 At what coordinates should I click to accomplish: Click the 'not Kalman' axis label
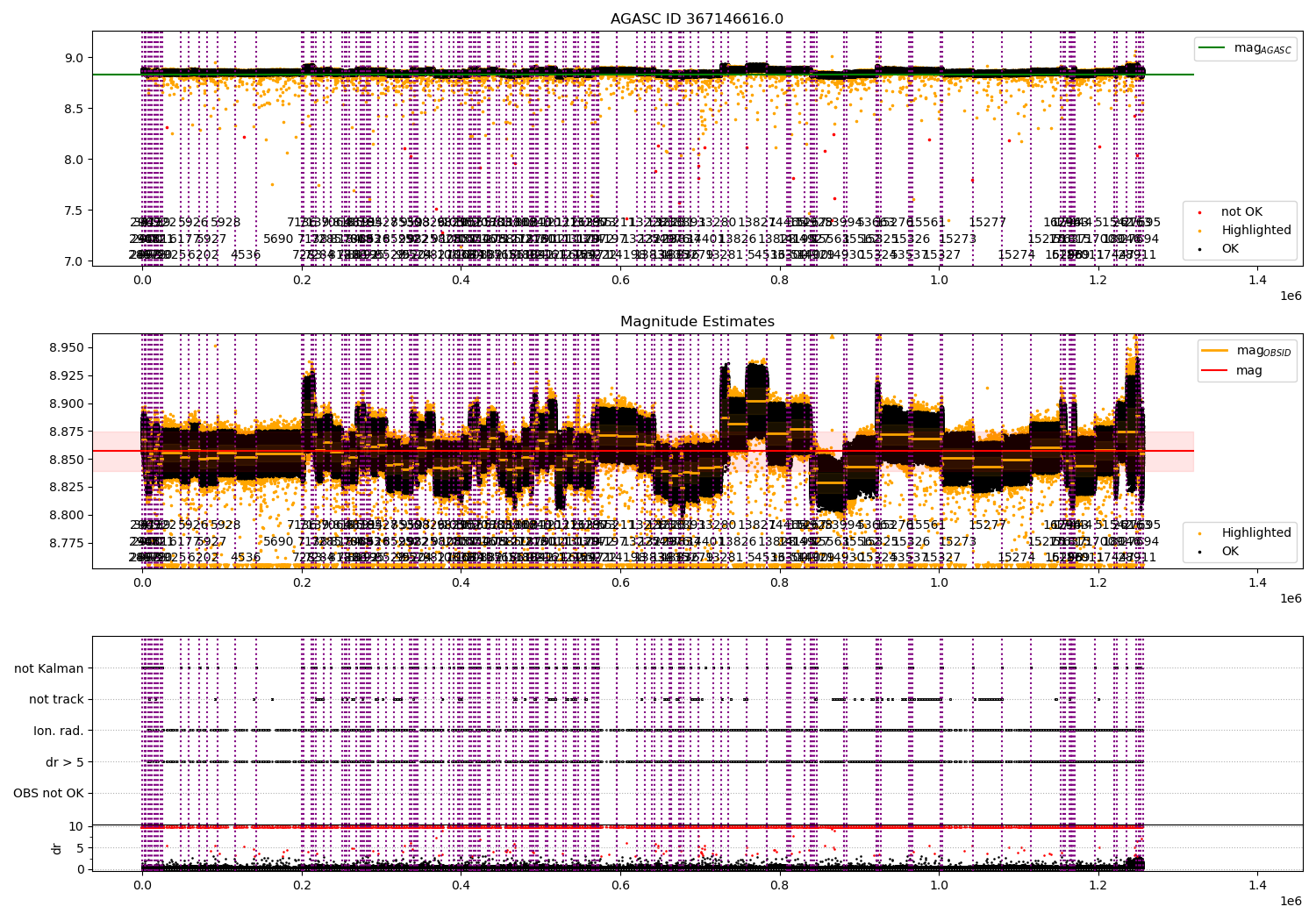49,668
